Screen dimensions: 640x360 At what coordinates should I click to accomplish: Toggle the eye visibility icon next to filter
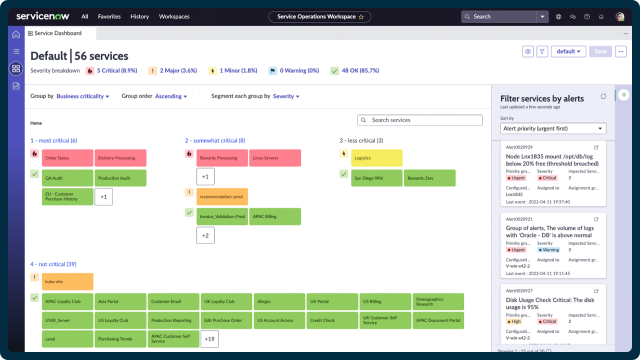click(528, 51)
